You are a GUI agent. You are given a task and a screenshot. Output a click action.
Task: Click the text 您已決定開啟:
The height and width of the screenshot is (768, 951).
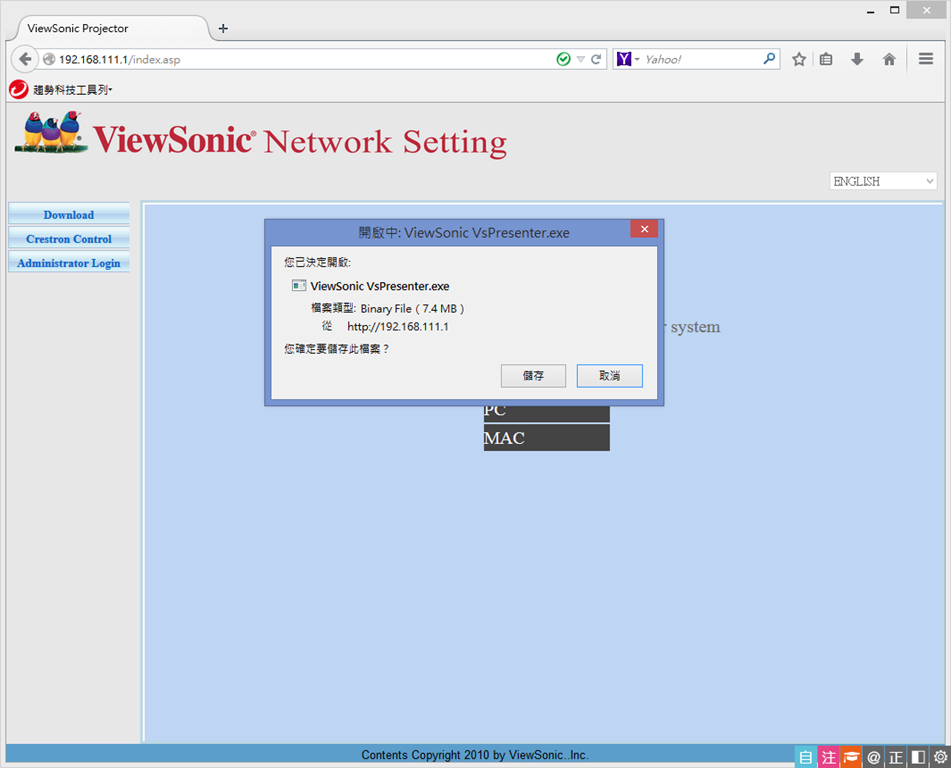(318, 262)
